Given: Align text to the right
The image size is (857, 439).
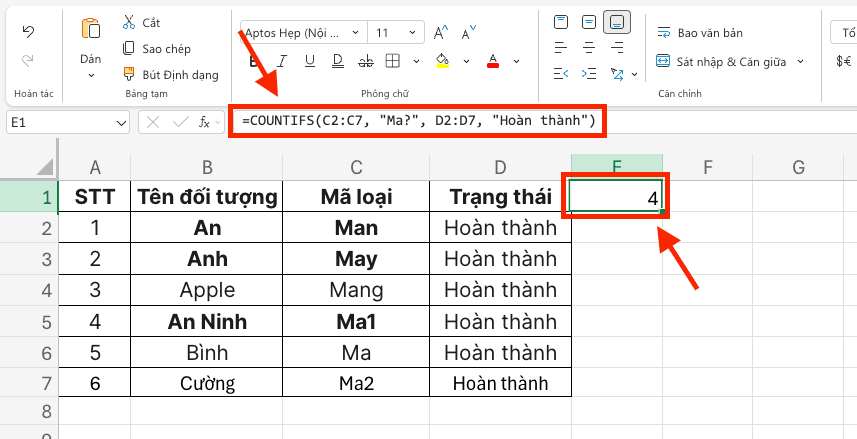Looking at the screenshot, I should (x=617, y=48).
